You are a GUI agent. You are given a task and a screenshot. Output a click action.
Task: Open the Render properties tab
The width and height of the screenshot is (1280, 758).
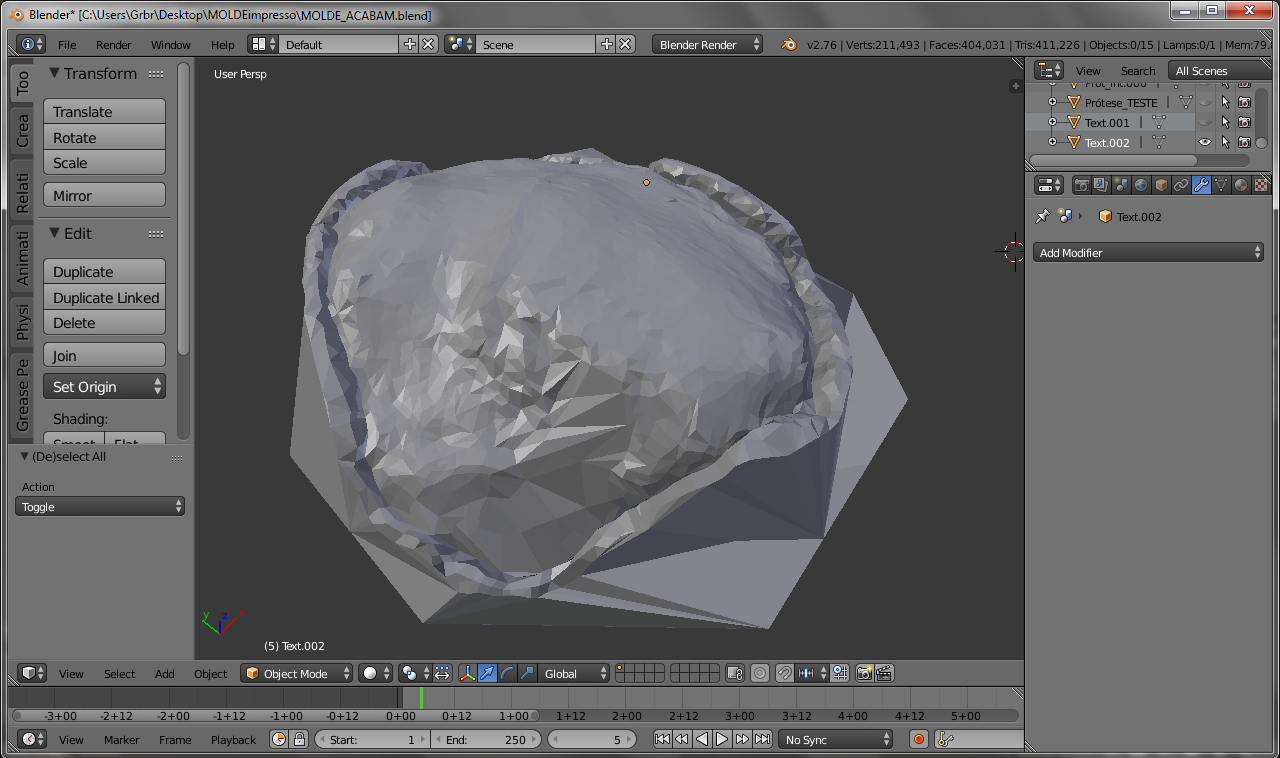click(x=1081, y=185)
